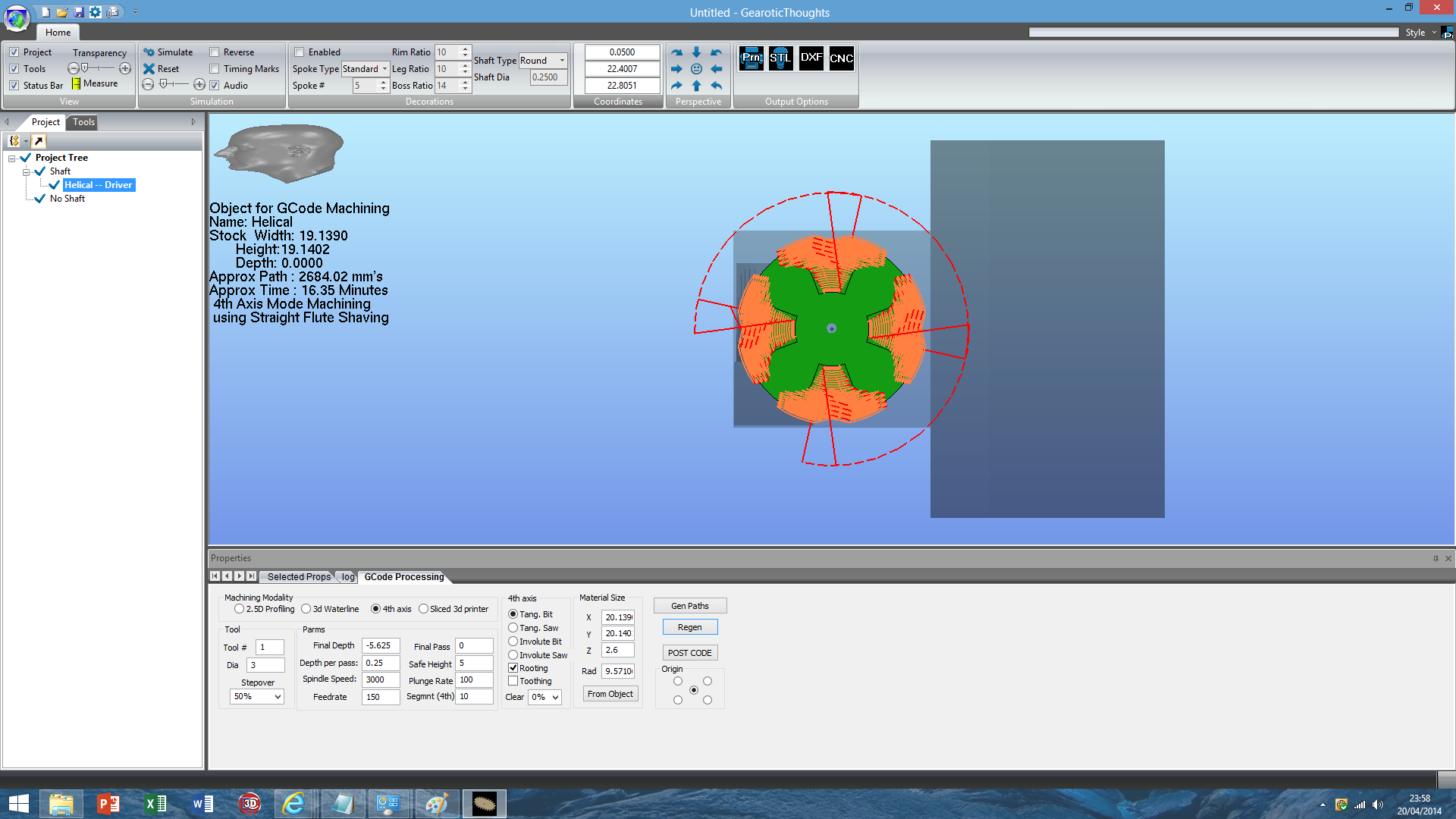Open the Tools panel tab
1456x819 pixels.
click(83, 122)
